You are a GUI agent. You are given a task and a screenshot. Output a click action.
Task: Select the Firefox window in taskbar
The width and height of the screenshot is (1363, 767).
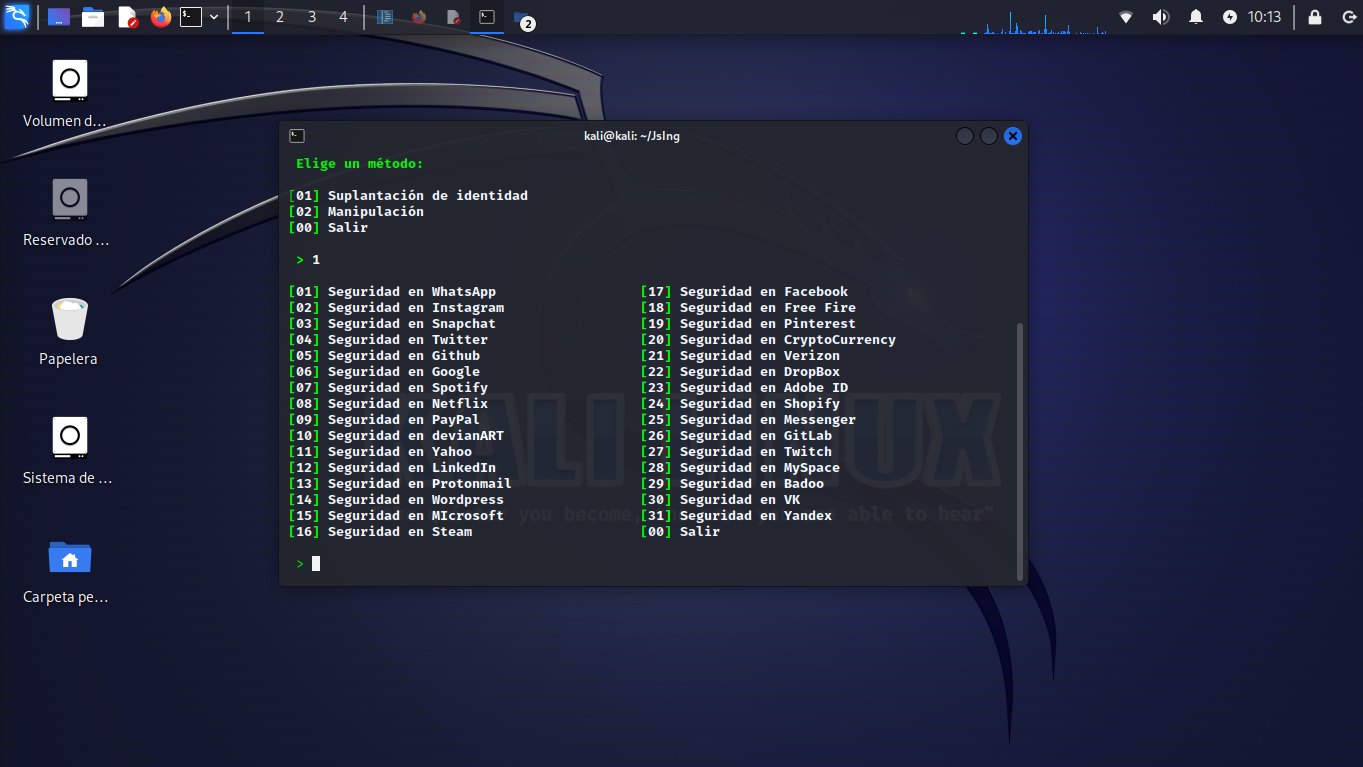pyautogui.click(x=419, y=17)
